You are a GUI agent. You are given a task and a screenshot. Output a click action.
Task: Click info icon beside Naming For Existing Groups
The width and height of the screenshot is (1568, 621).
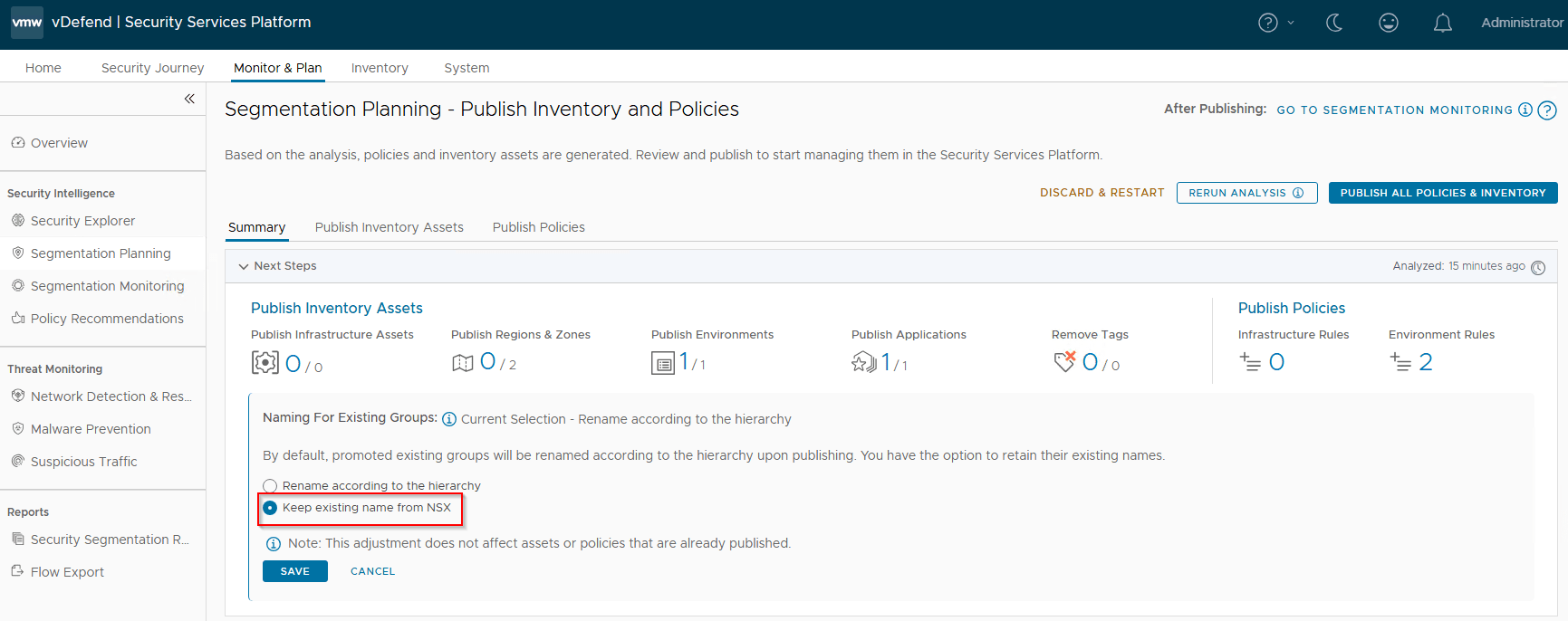click(x=449, y=419)
